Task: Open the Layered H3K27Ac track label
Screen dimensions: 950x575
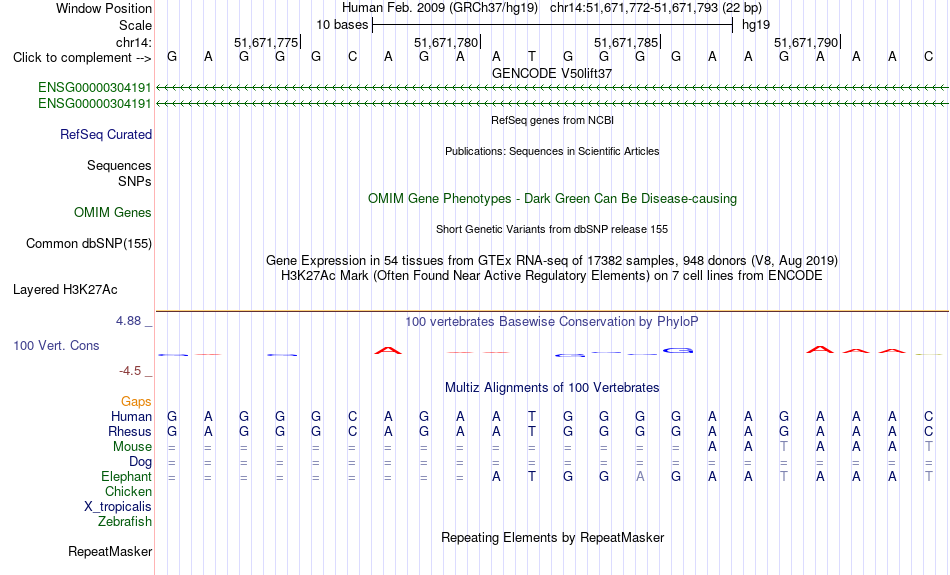Action: coord(65,290)
